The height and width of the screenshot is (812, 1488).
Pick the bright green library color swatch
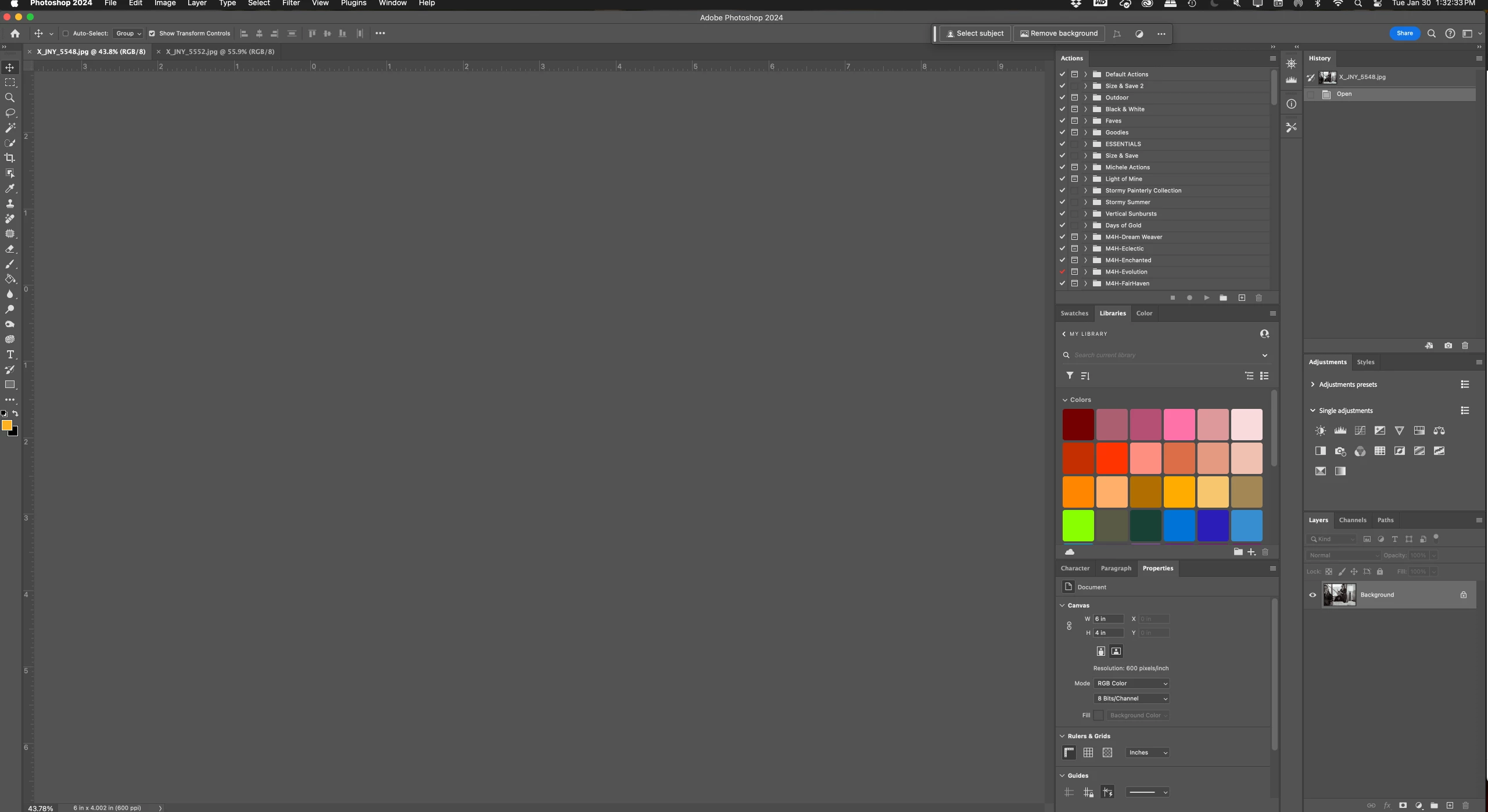(x=1078, y=526)
